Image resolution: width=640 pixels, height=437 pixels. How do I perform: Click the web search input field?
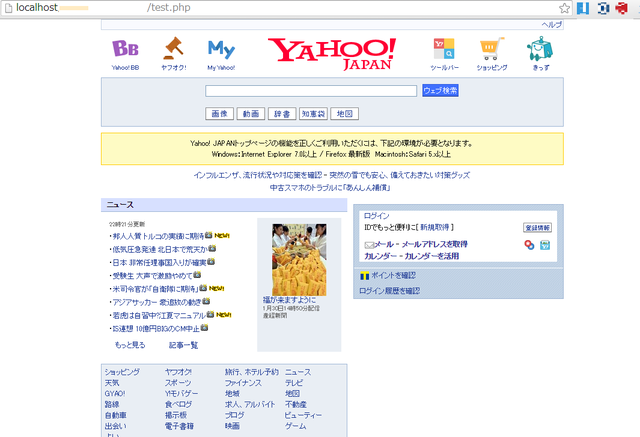[x=311, y=91]
